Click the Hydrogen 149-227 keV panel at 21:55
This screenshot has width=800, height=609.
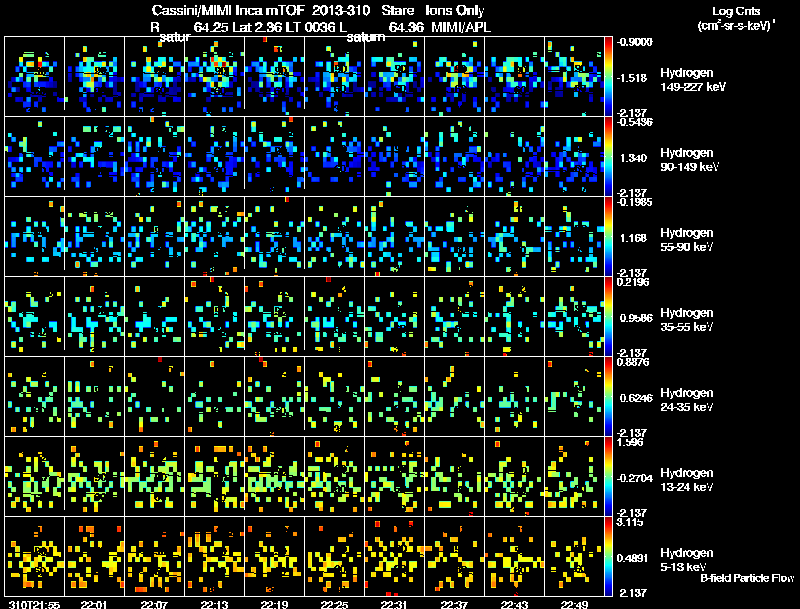click(35, 76)
